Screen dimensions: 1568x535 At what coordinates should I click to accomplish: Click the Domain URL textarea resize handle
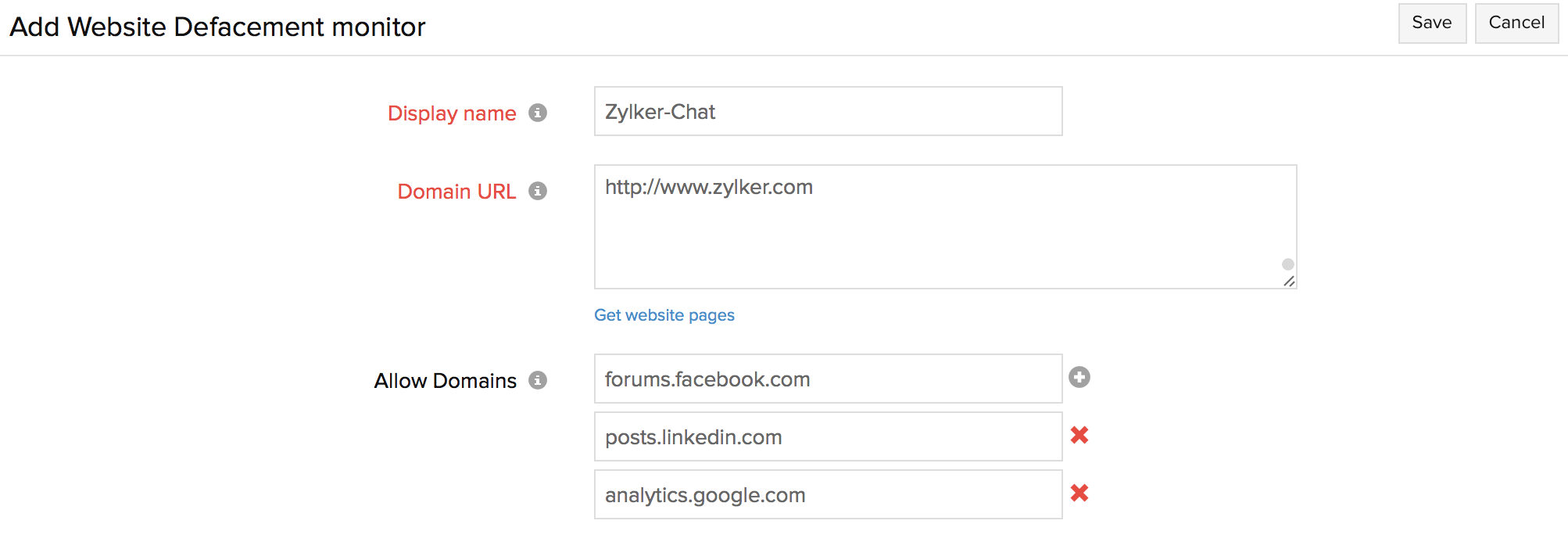point(1289,281)
